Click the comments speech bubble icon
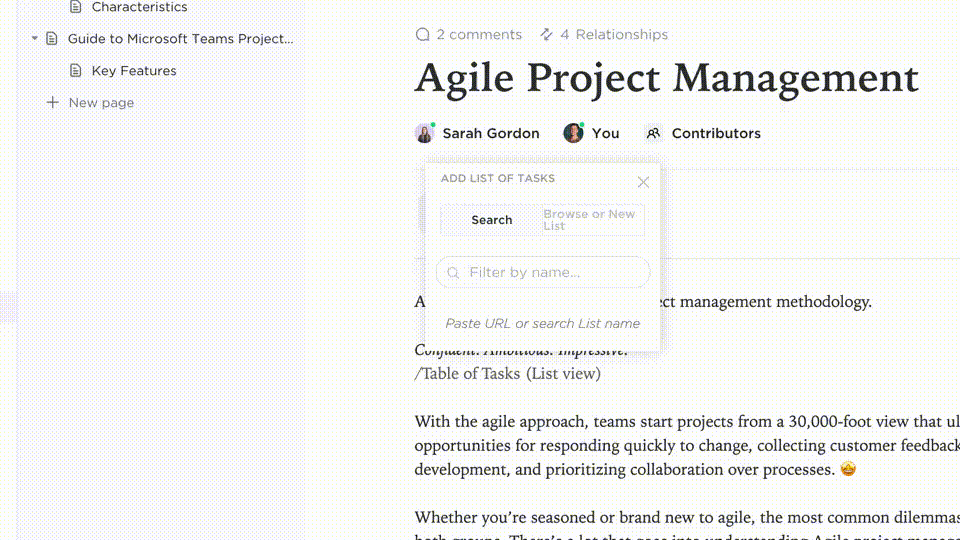The width and height of the screenshot is (960, 540). [422, 34]
